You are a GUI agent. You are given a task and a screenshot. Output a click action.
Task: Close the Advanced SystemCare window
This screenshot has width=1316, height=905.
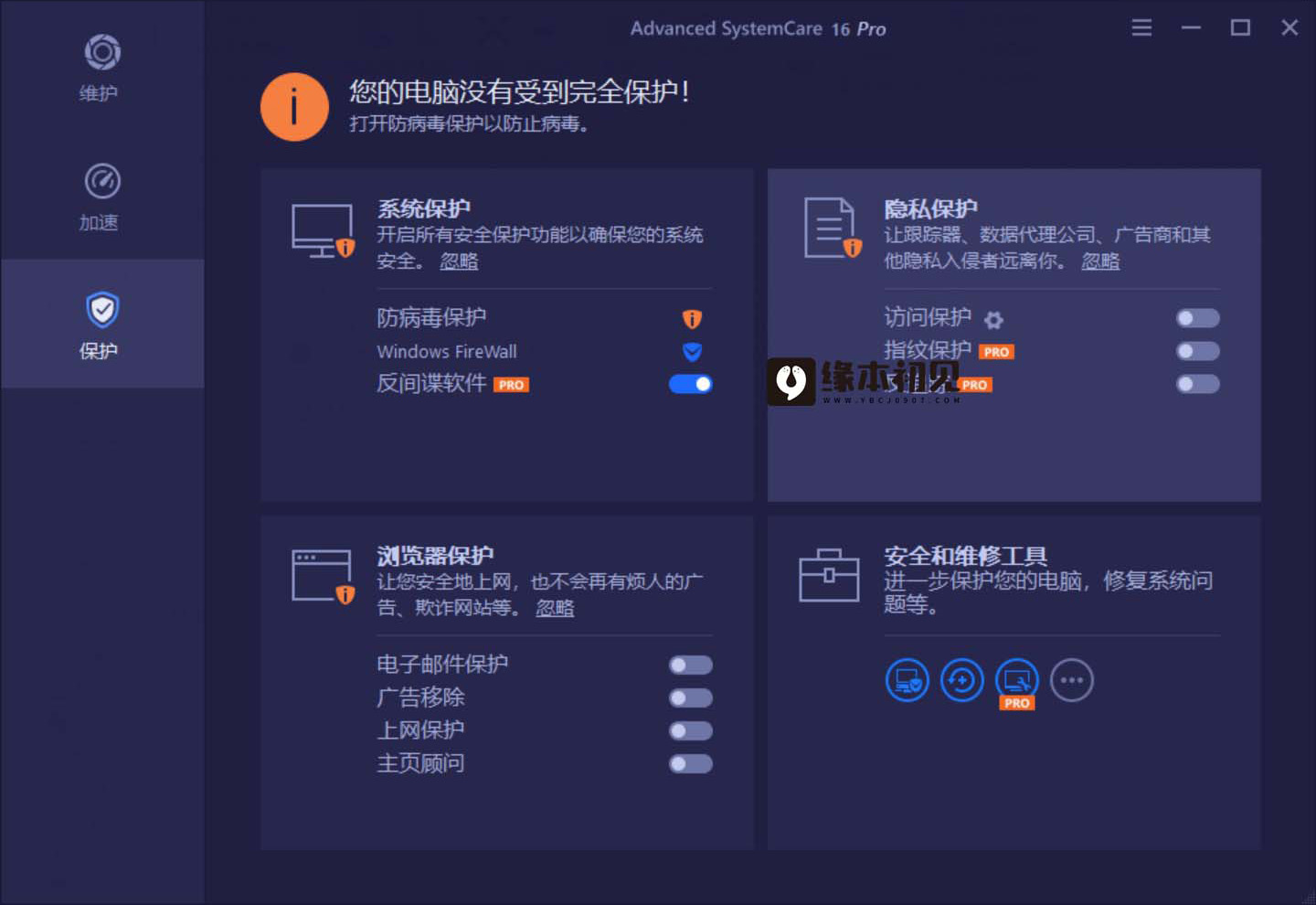pos(1289,28)
